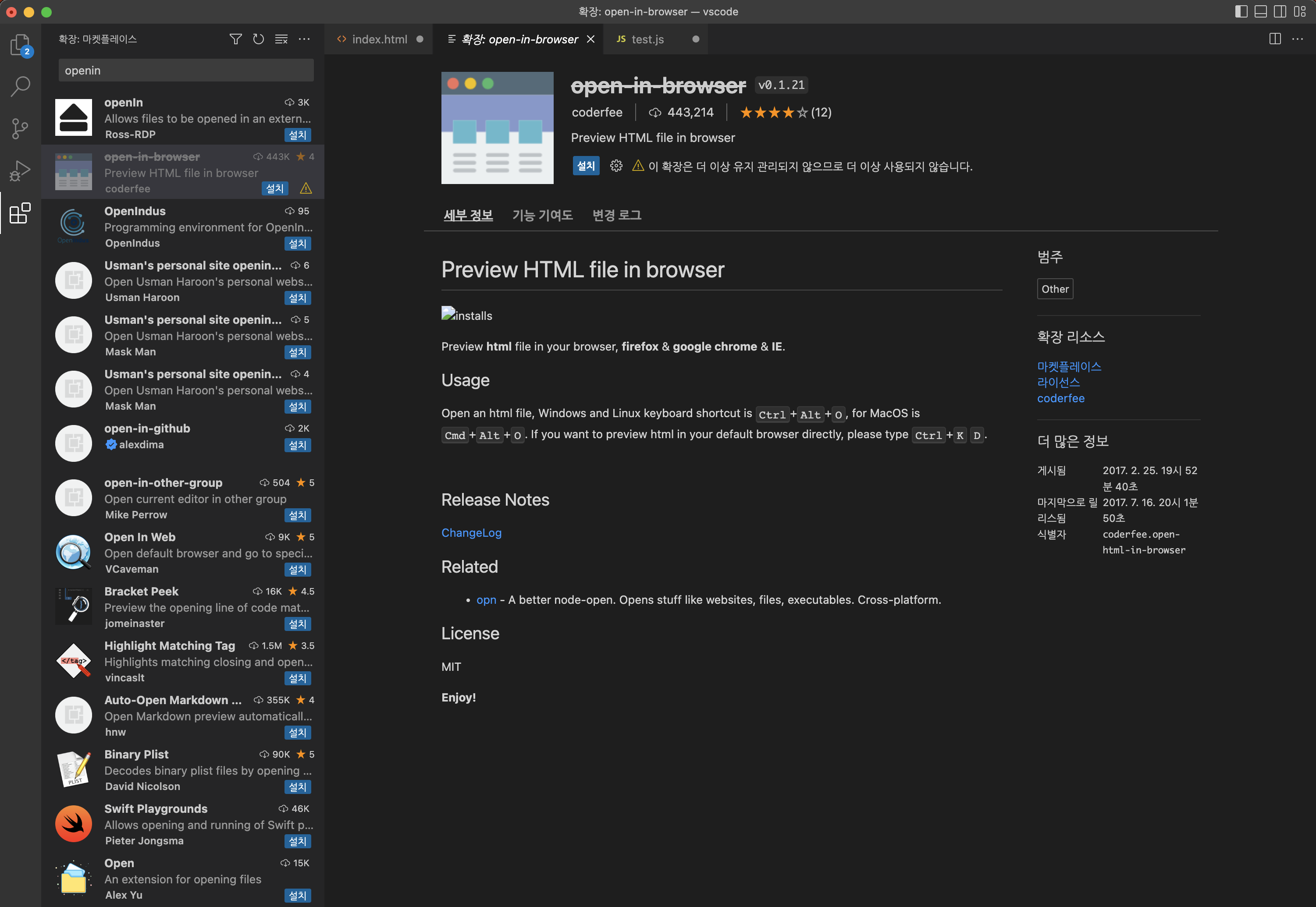Open the Explorer view in activity bar
The height and width of the screenshot is (907, 1316).
pyautogui.click(x=20, y=44)
